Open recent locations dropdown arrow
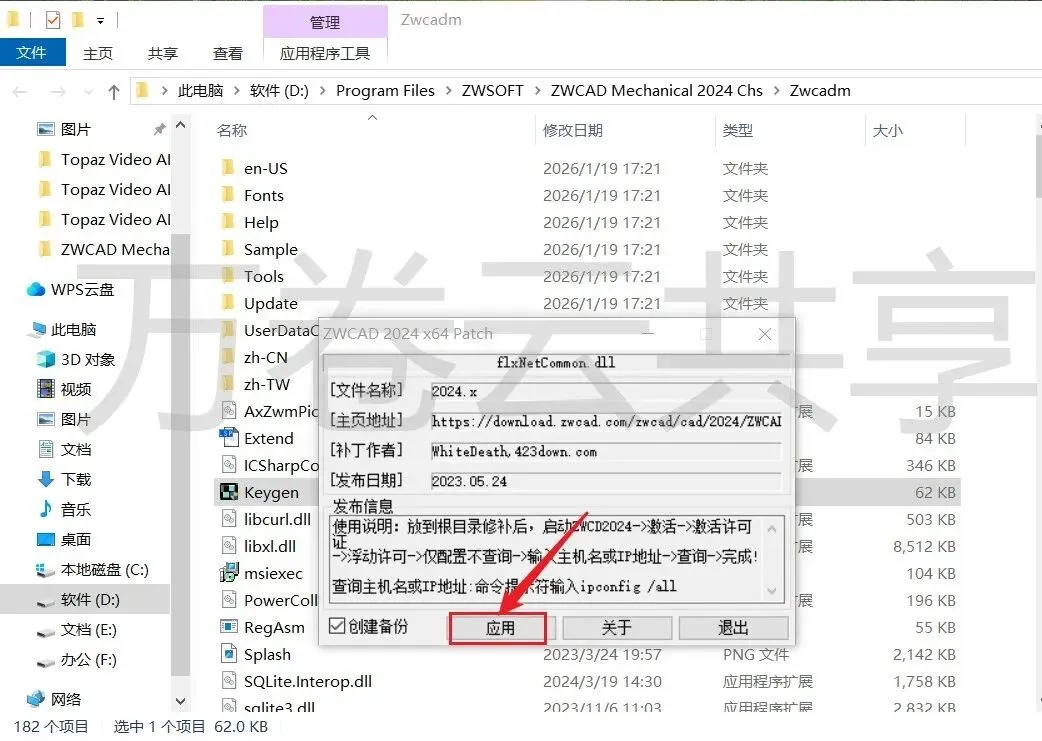 (x=88, y=92)
